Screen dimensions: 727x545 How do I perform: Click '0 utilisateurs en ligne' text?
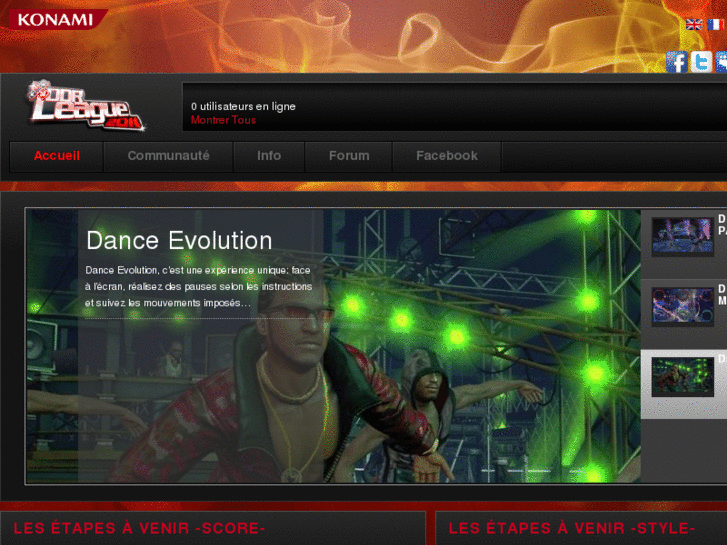click(243, 107)
